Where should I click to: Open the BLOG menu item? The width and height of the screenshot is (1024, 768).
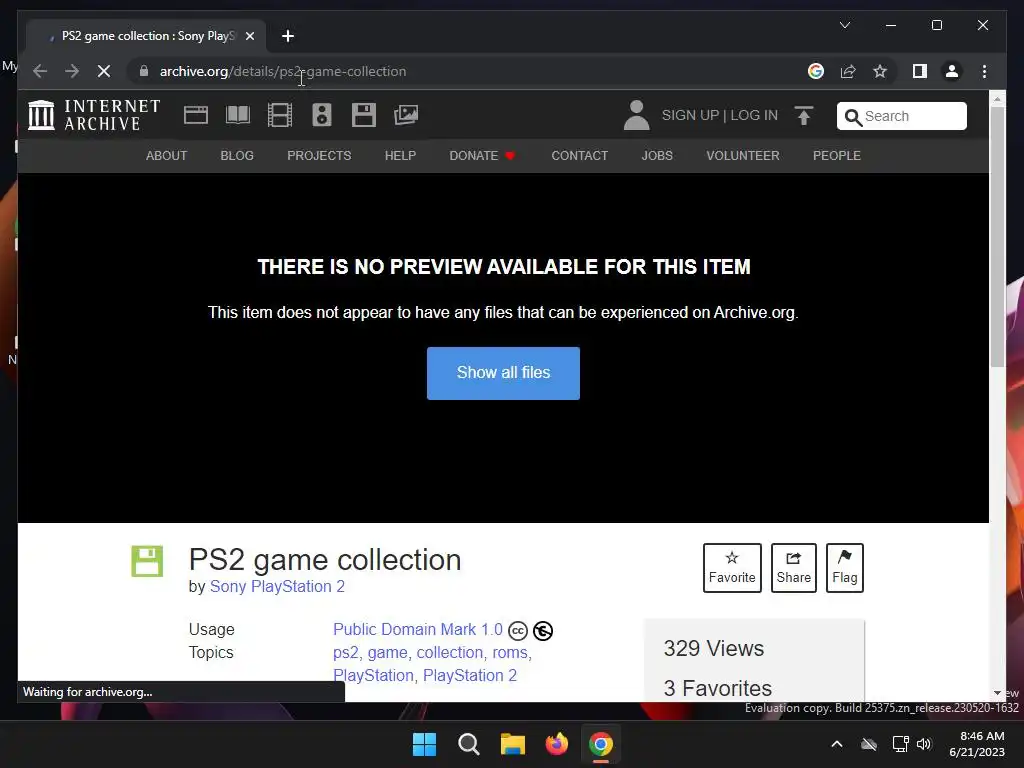[x=237, y=156]
